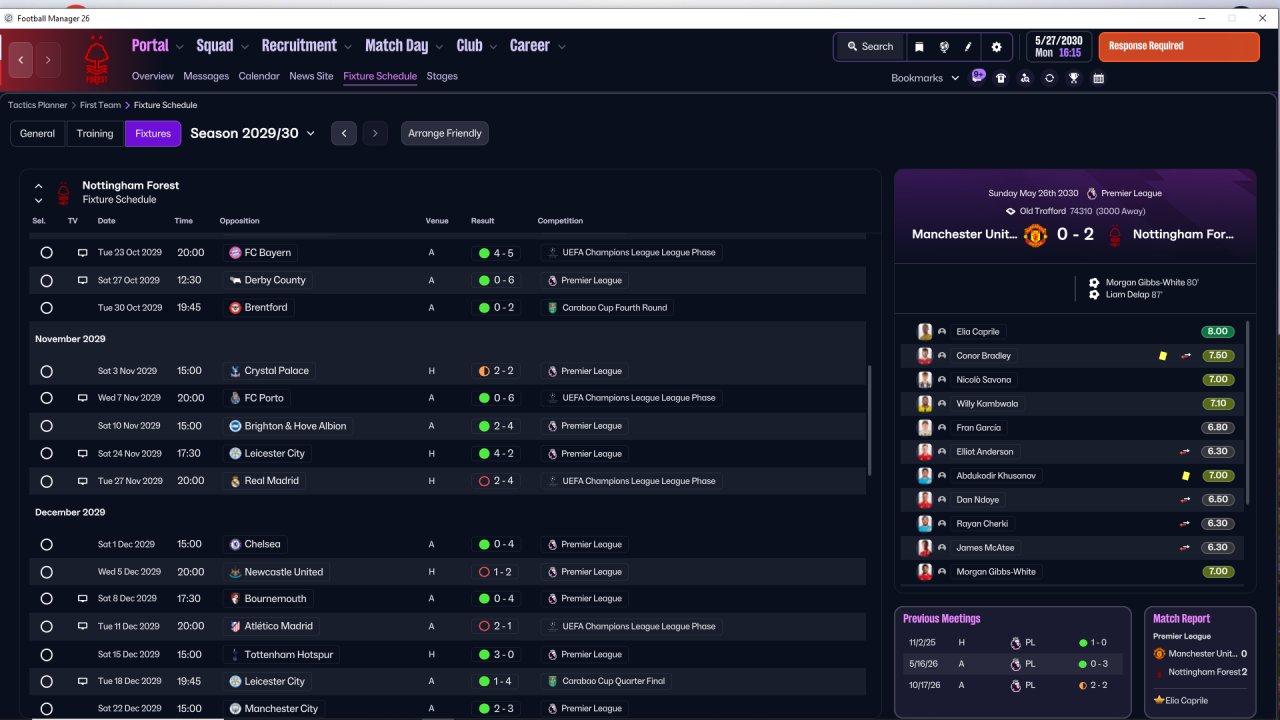The height and width of the screenshot is (720, 1280).
Task: Click the up chevron beside Nottingham Forest header
Action: [38, 186]
